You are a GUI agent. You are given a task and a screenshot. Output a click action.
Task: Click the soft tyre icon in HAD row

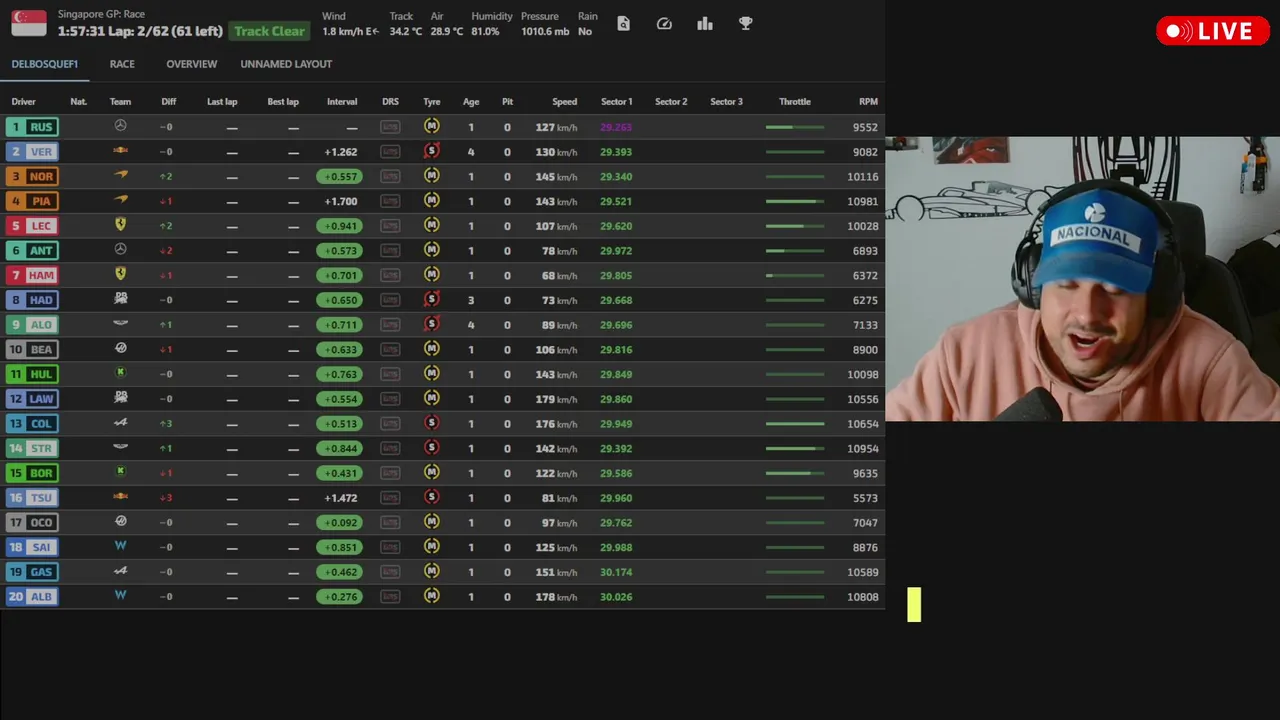pyautogui.click(x=431, y=299)
